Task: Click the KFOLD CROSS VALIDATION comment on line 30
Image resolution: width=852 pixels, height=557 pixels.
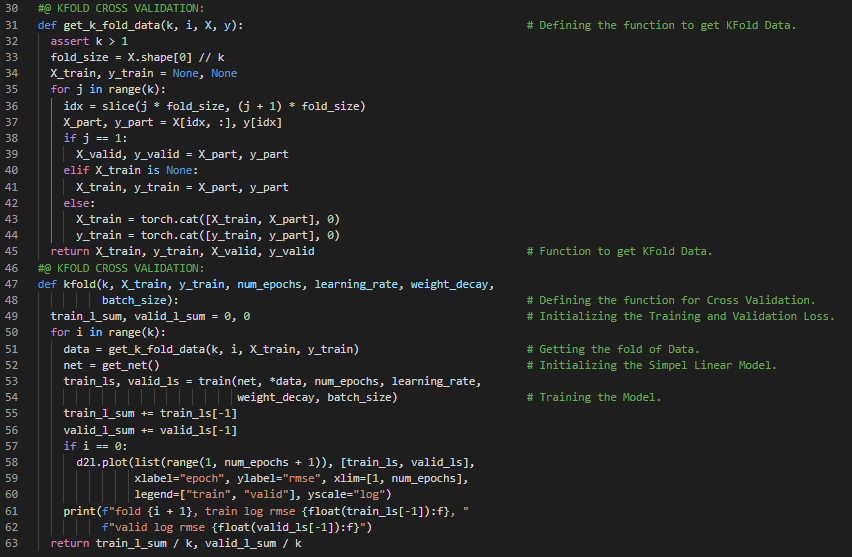Action: click(121, 8)
